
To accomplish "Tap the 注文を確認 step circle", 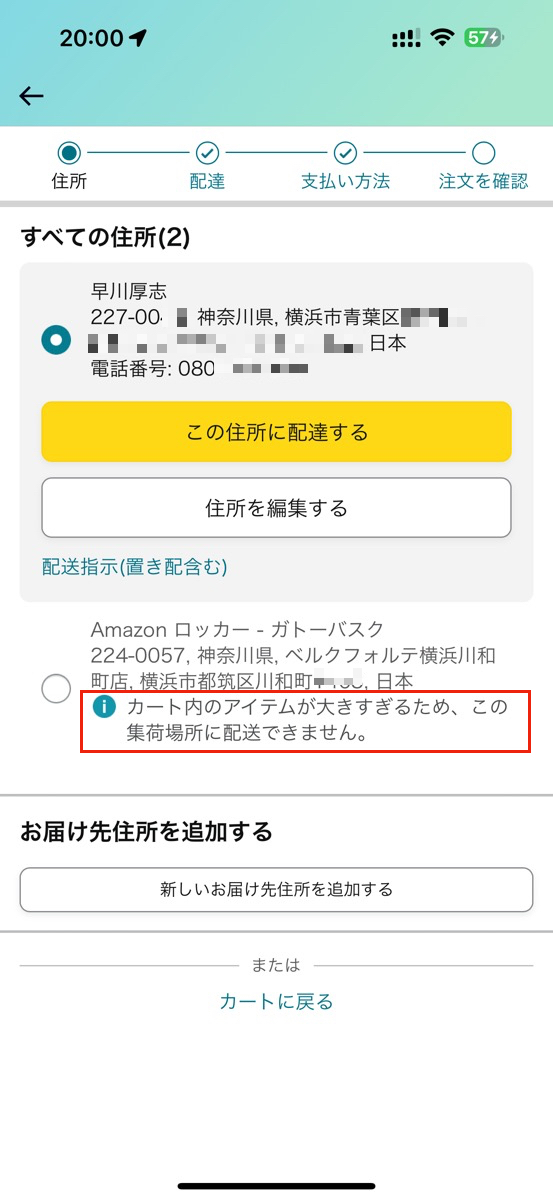I will pyautogui.click(x=484, y=153).
